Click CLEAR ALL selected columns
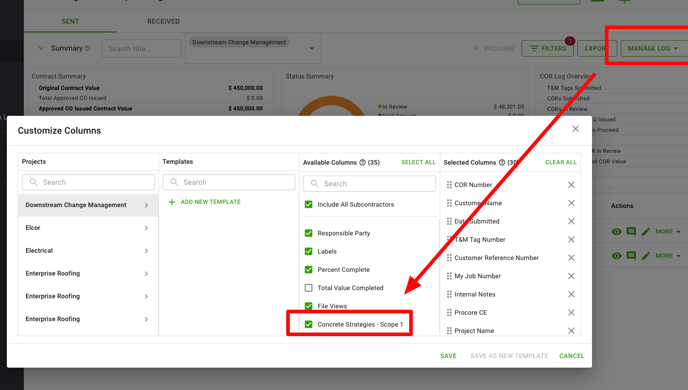The width and height of the screenshot is (688, 390). (561, 162)
